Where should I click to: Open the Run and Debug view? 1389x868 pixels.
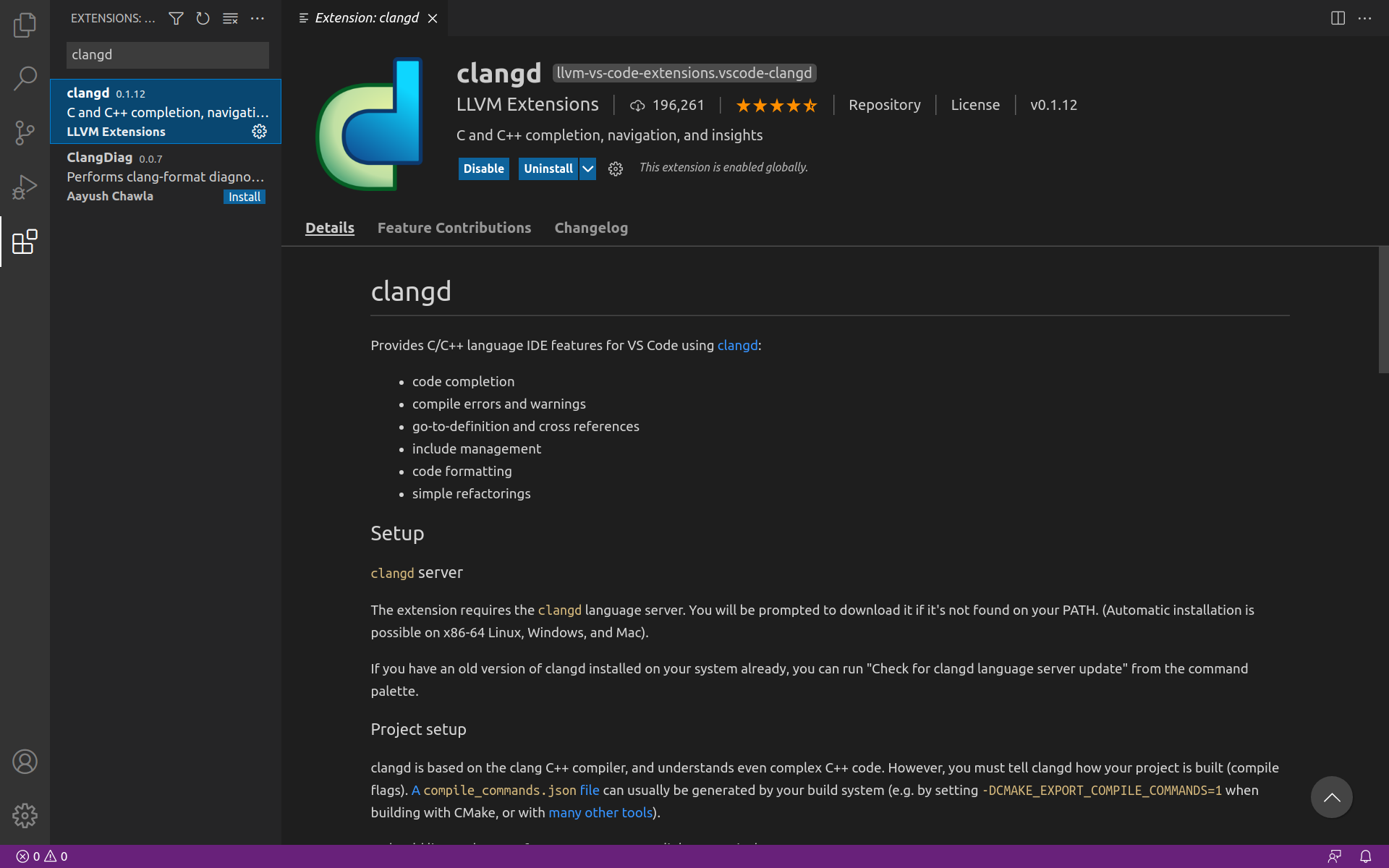click(25, 187)
